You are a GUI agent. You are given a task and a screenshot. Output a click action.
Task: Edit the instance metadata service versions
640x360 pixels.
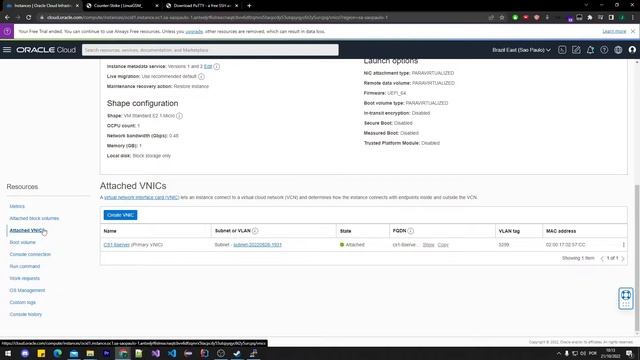tap(208, 67)
